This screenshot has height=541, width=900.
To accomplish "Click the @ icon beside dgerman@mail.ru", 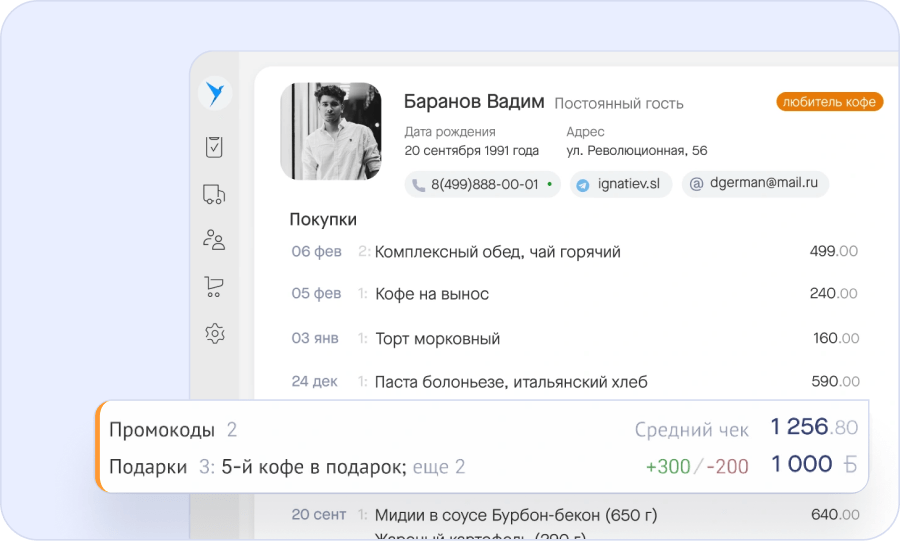I will (696, 184).
